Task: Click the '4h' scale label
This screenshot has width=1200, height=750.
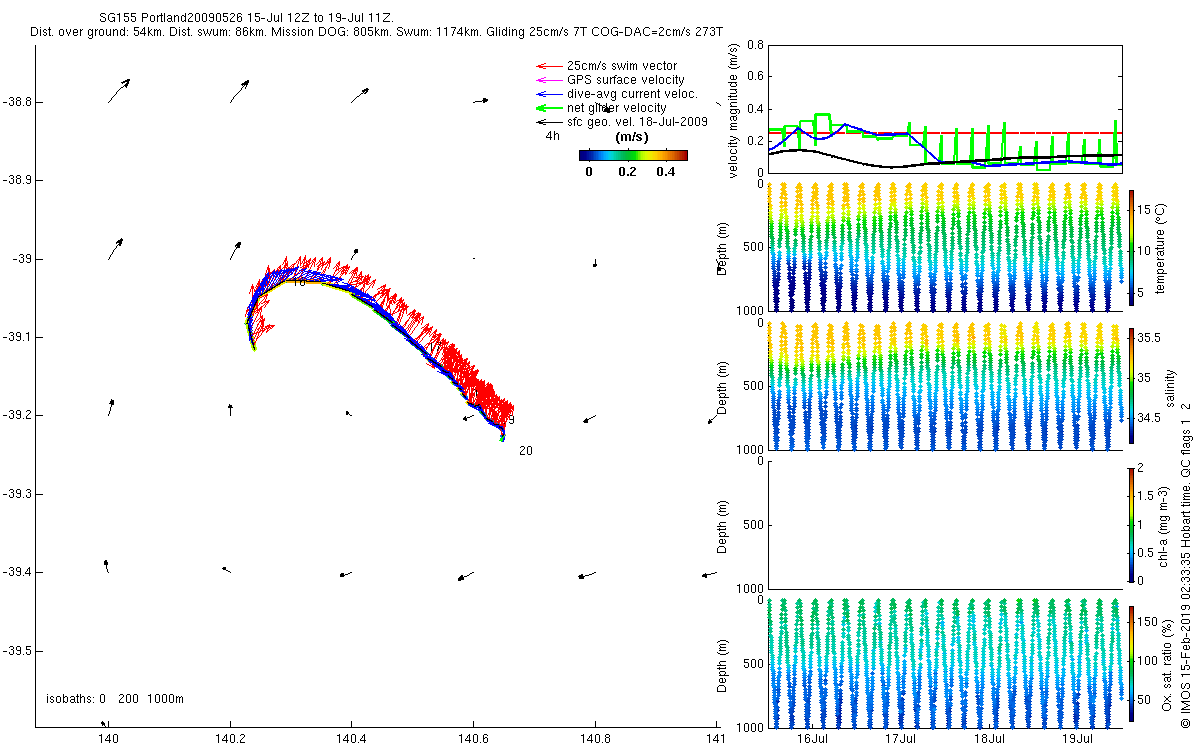Action: (x=552, y=135)
